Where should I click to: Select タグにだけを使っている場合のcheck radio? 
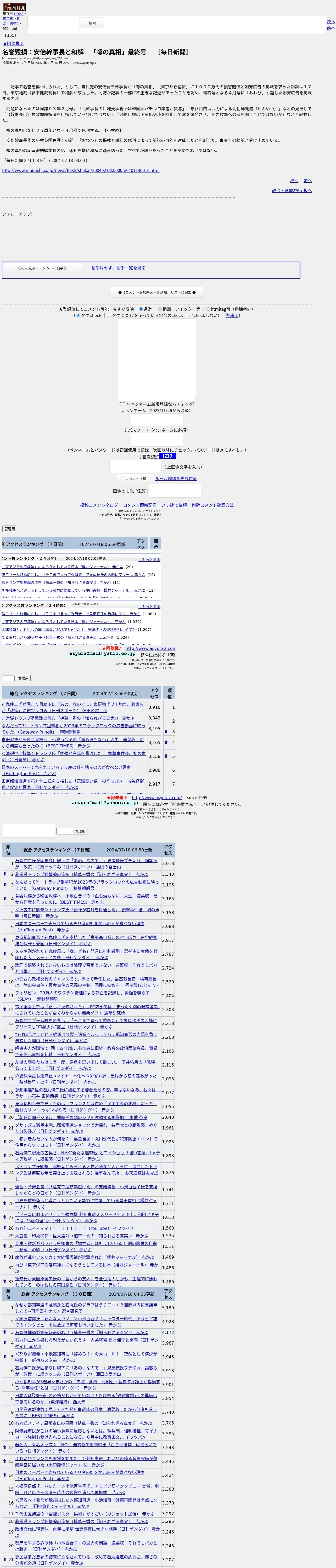pyautogui.click(x=109, y=315)
